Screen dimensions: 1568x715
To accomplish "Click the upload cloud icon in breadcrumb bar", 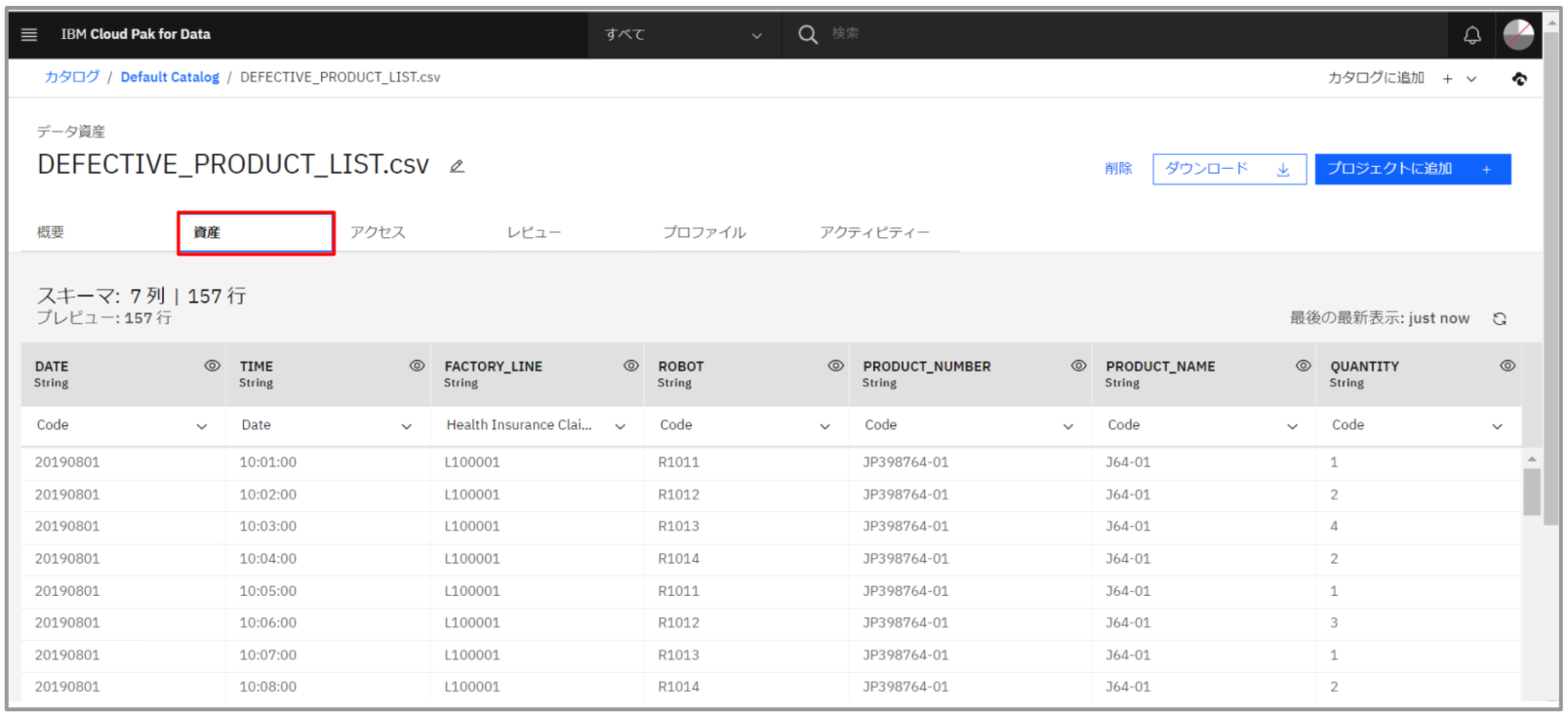I will (1519, 79).
